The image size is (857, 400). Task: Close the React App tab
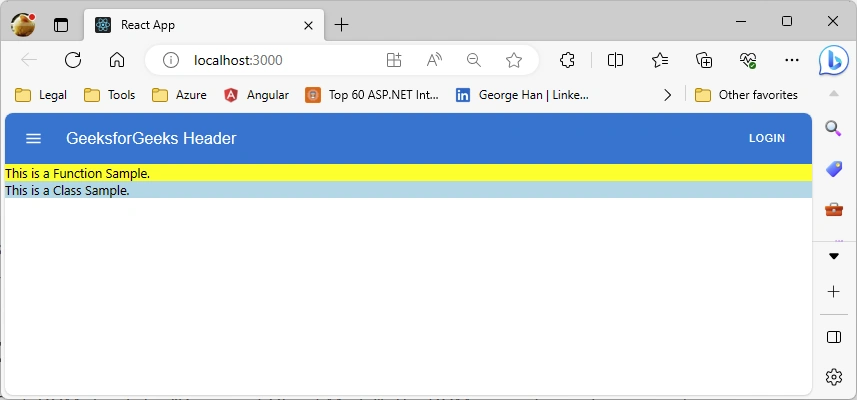pos(308,25)
